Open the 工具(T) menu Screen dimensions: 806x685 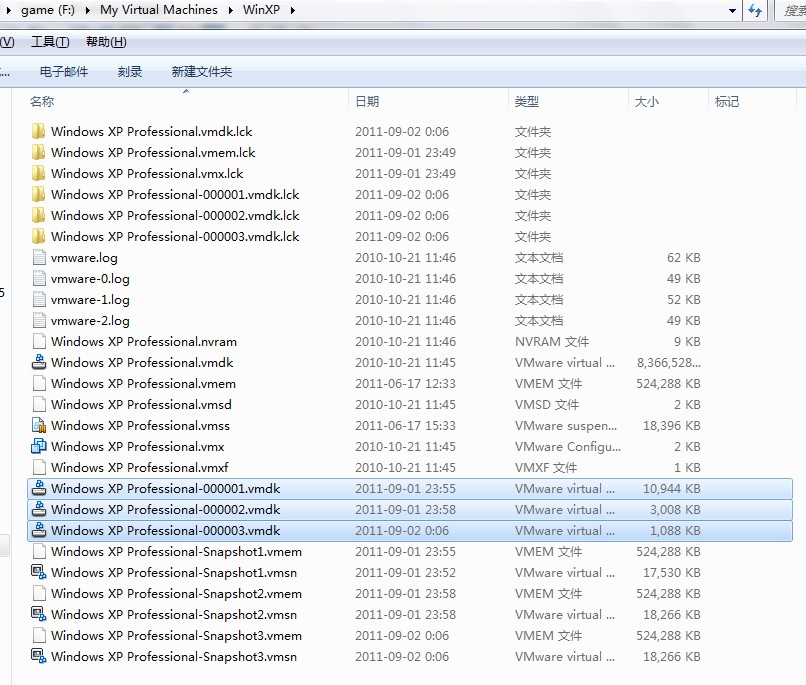[50, 42]
